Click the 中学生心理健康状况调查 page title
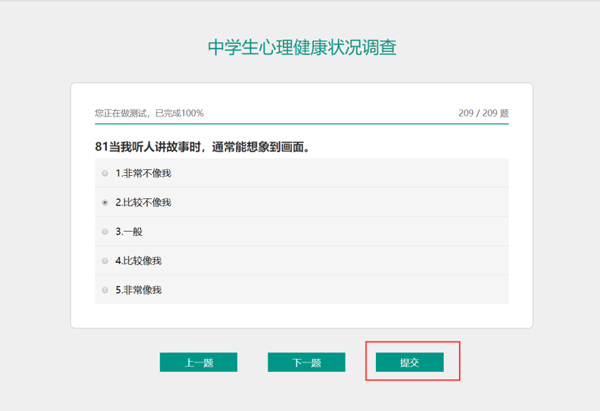This screenshot has width=600, height=411. [x=300, y=48]
